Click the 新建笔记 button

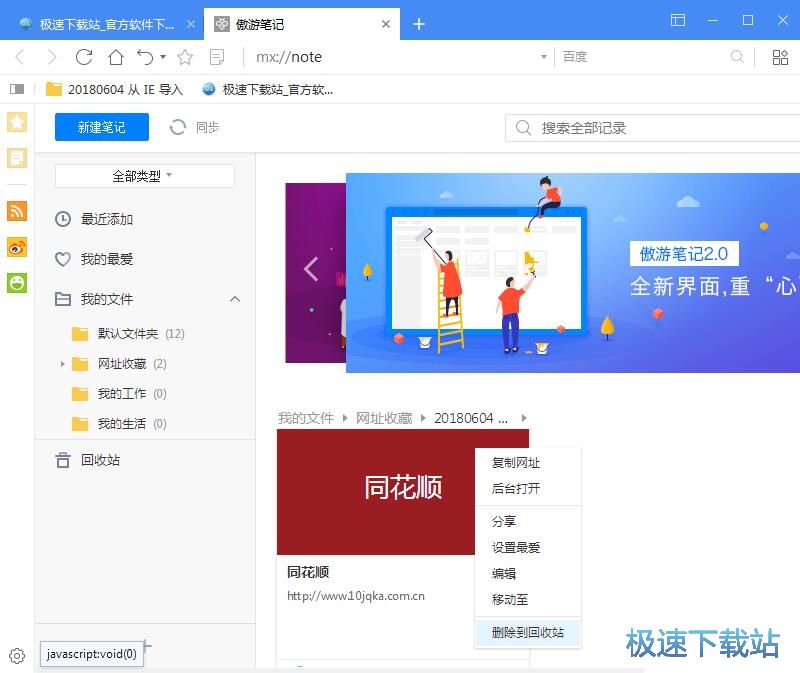[102, 127]
